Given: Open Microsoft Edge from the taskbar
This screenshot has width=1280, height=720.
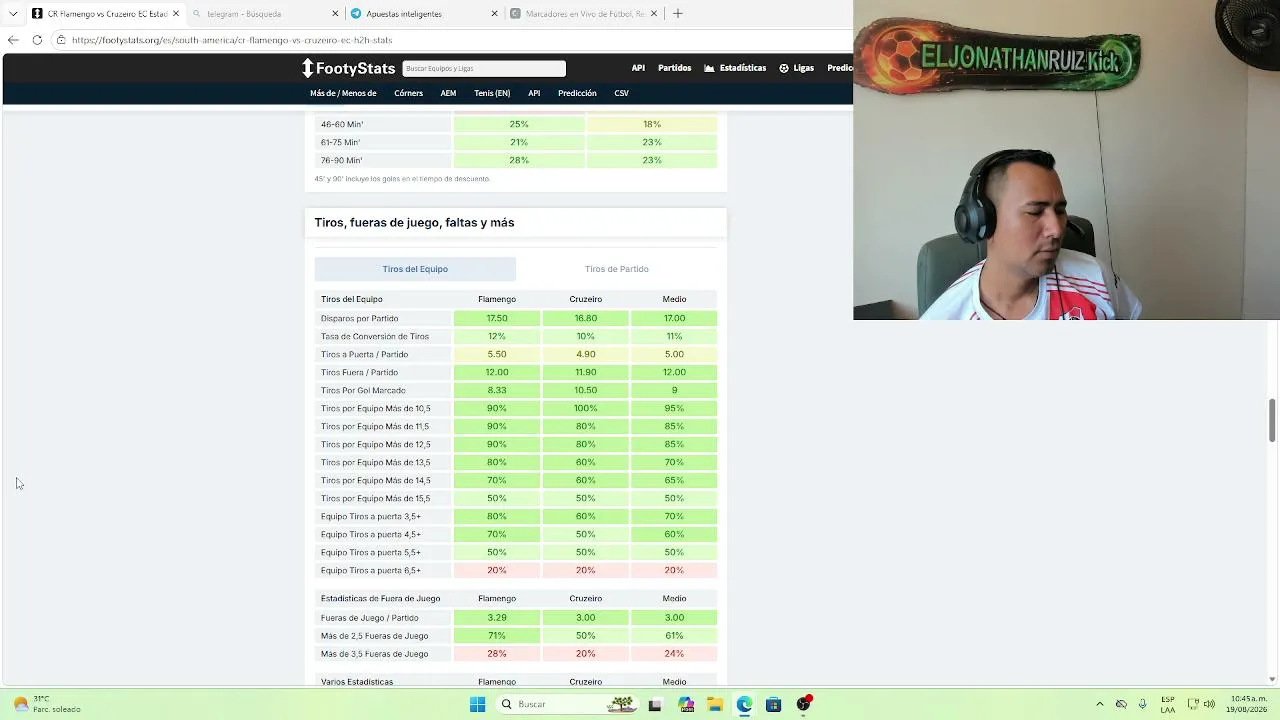Looking at the screenshot, I should [x=744, y=704].
